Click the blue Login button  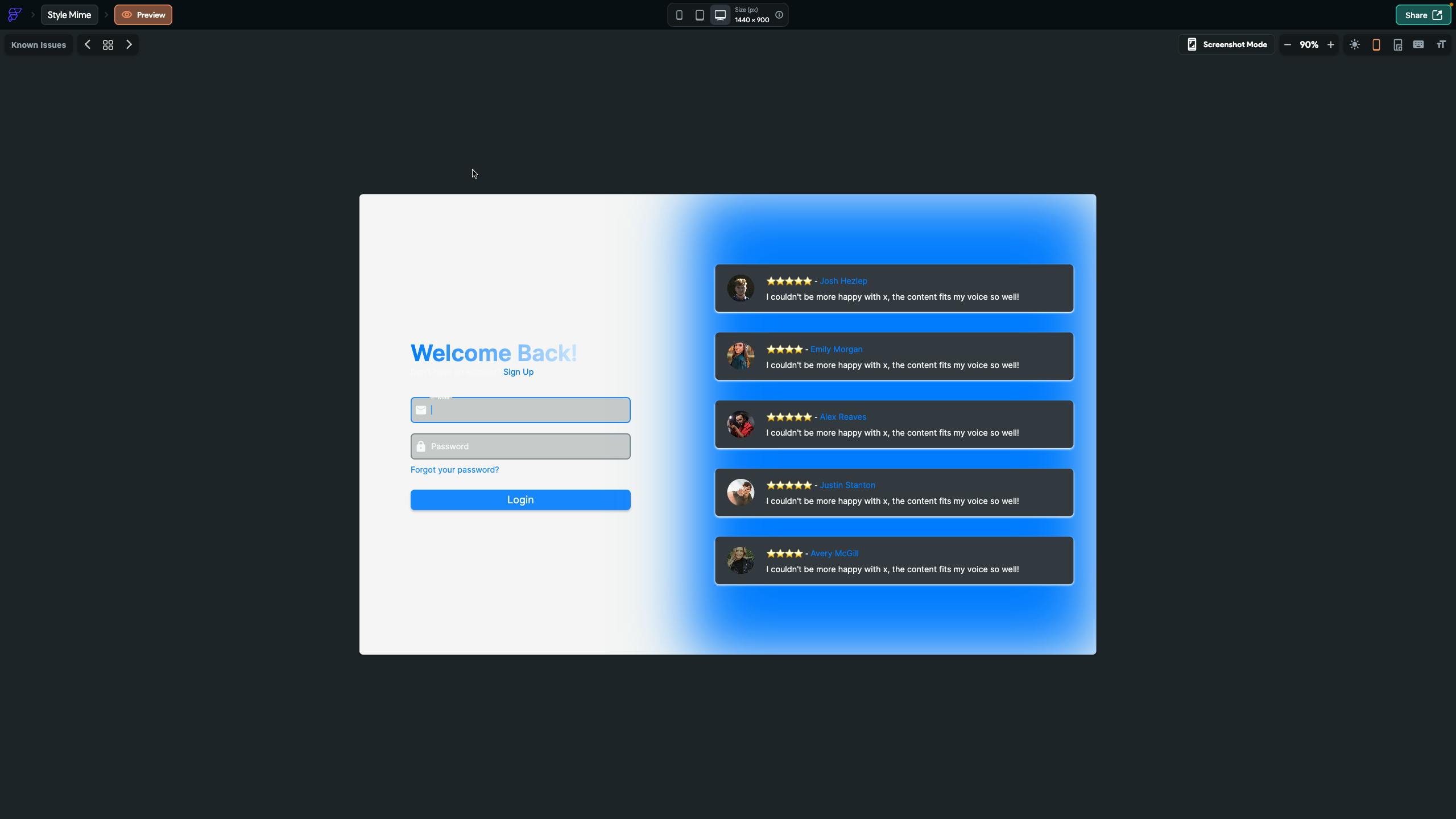(x=520, y=500)
